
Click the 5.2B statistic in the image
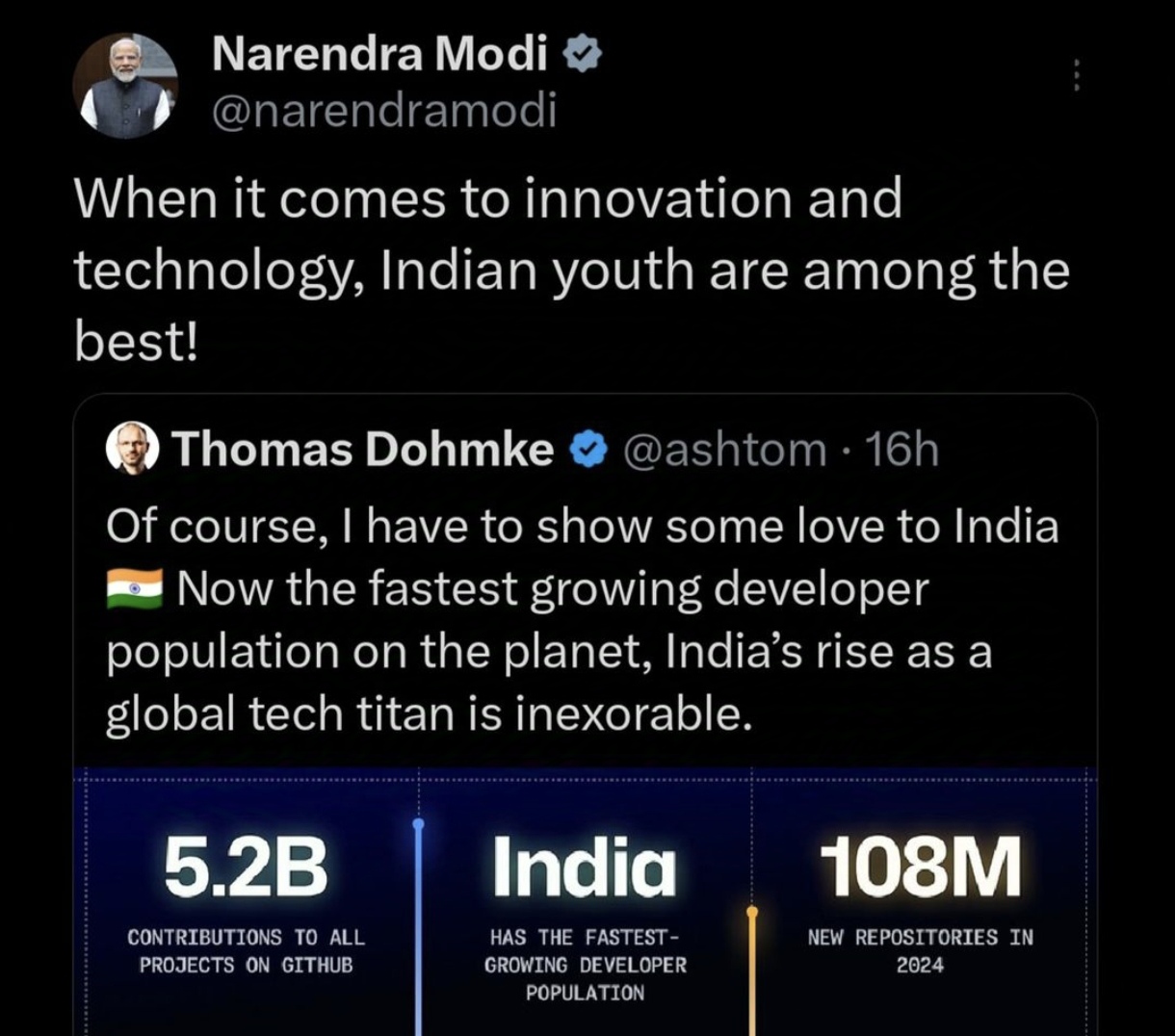tap(246, 865)
